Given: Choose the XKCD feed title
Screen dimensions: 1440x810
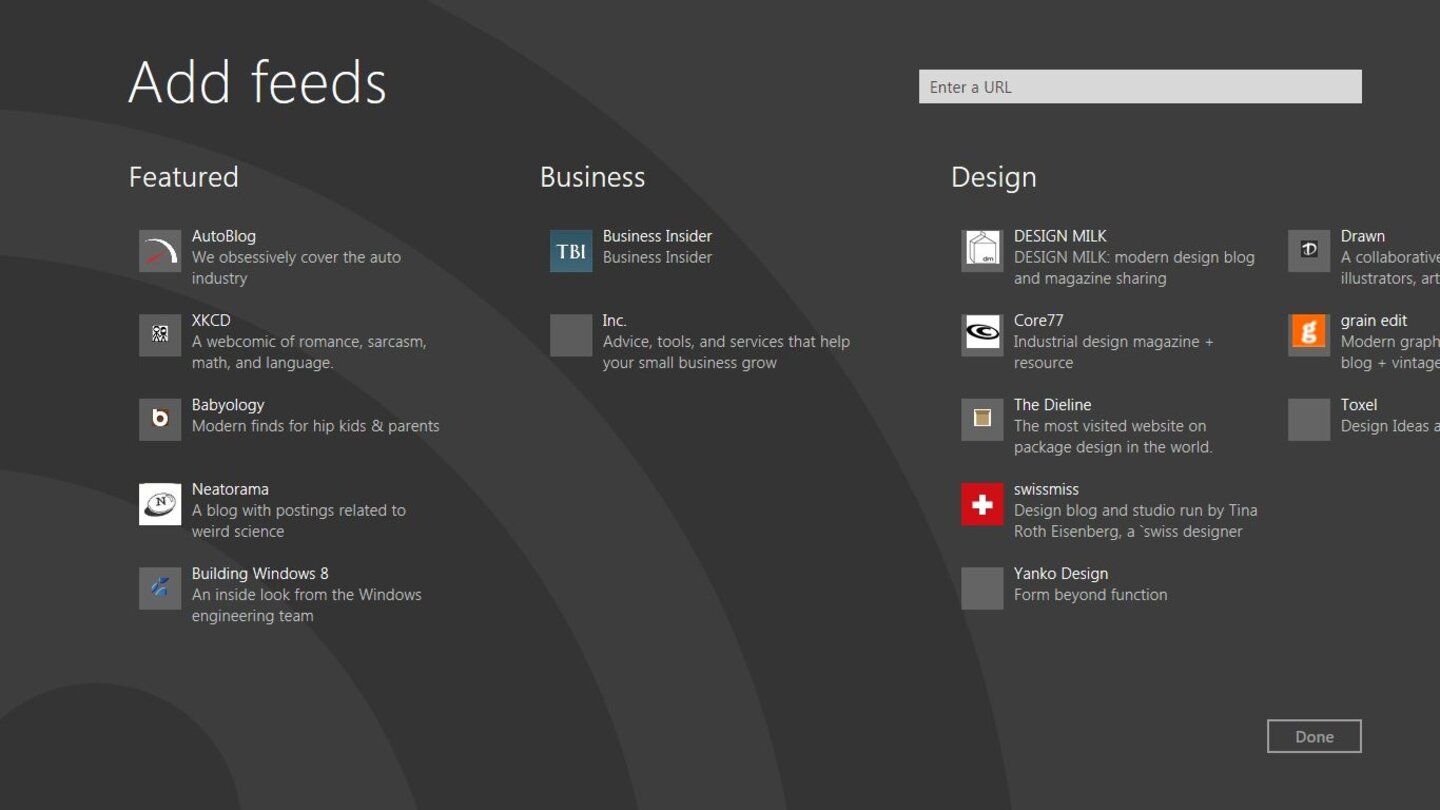Looking at the screenshot, I should coord(211,320).
